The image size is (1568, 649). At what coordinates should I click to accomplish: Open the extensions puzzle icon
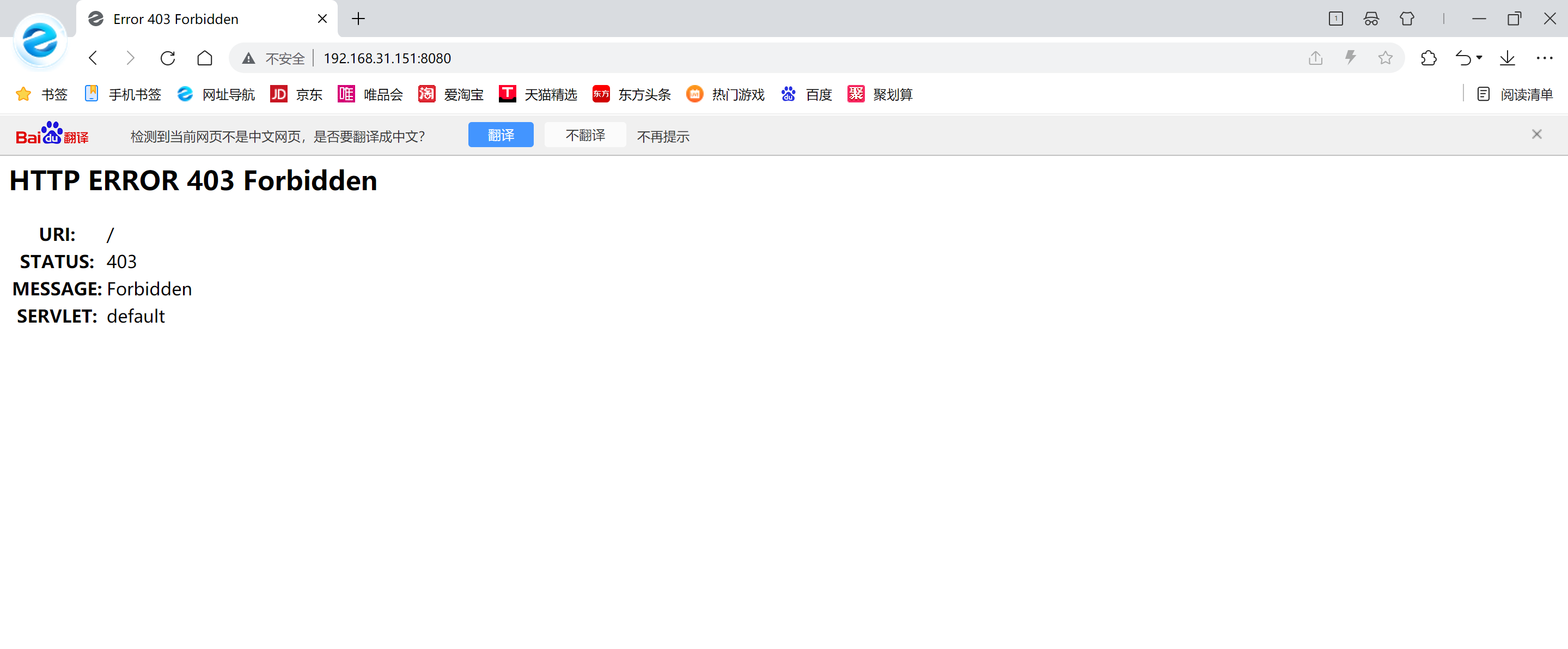click(x=1428, y=58)
